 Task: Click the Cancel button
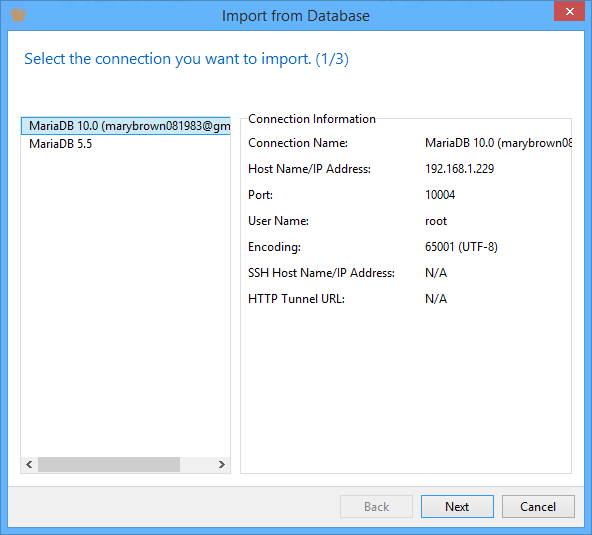pyautogui.click(x=538, y=506)
